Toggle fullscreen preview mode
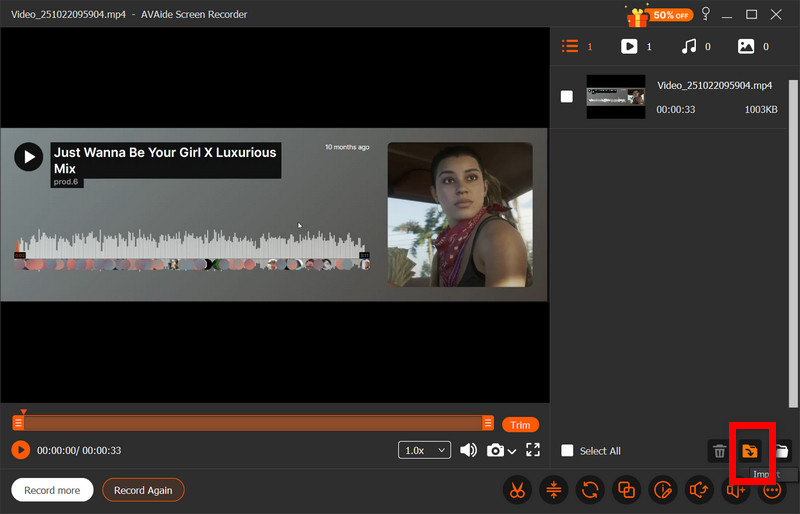Screen dimensions: 800x514 (533, 451)
